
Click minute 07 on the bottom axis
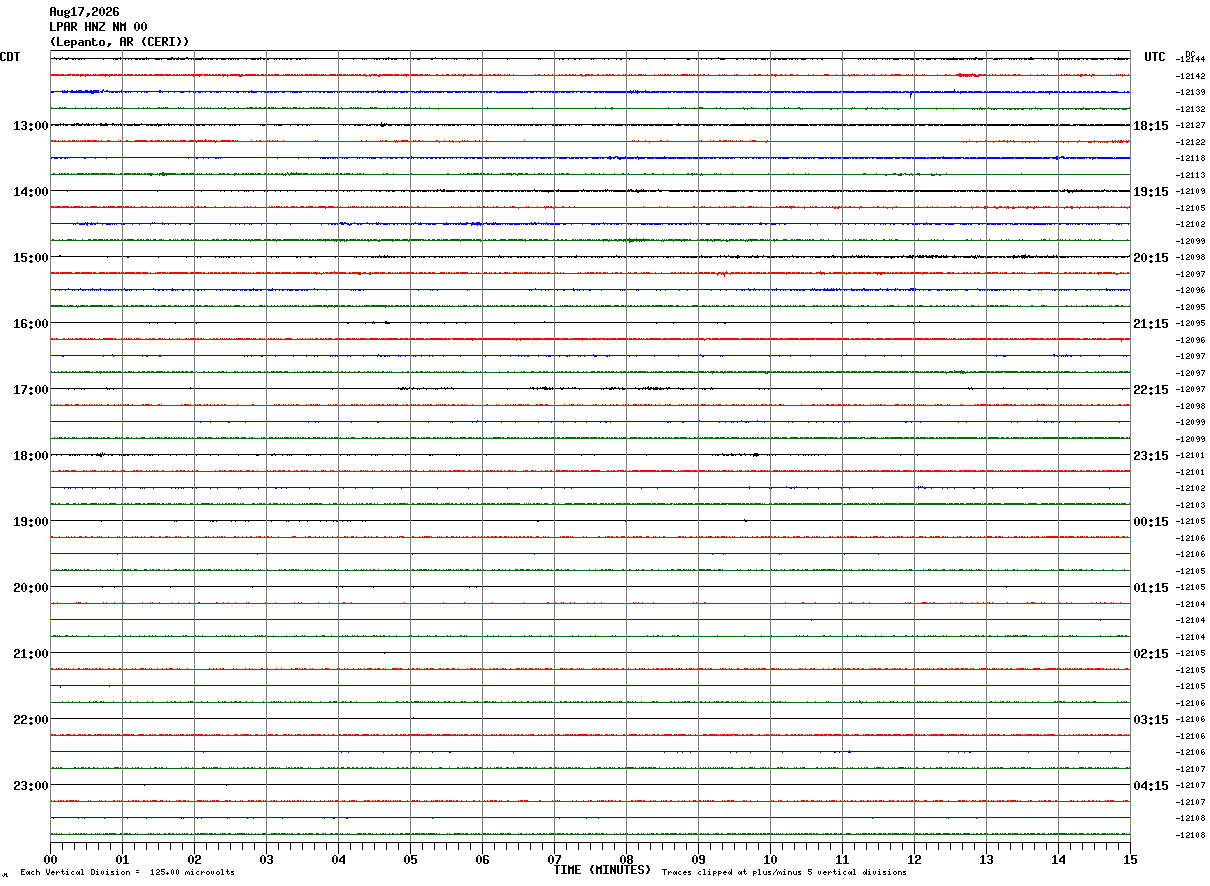click(x=554, y=859)
